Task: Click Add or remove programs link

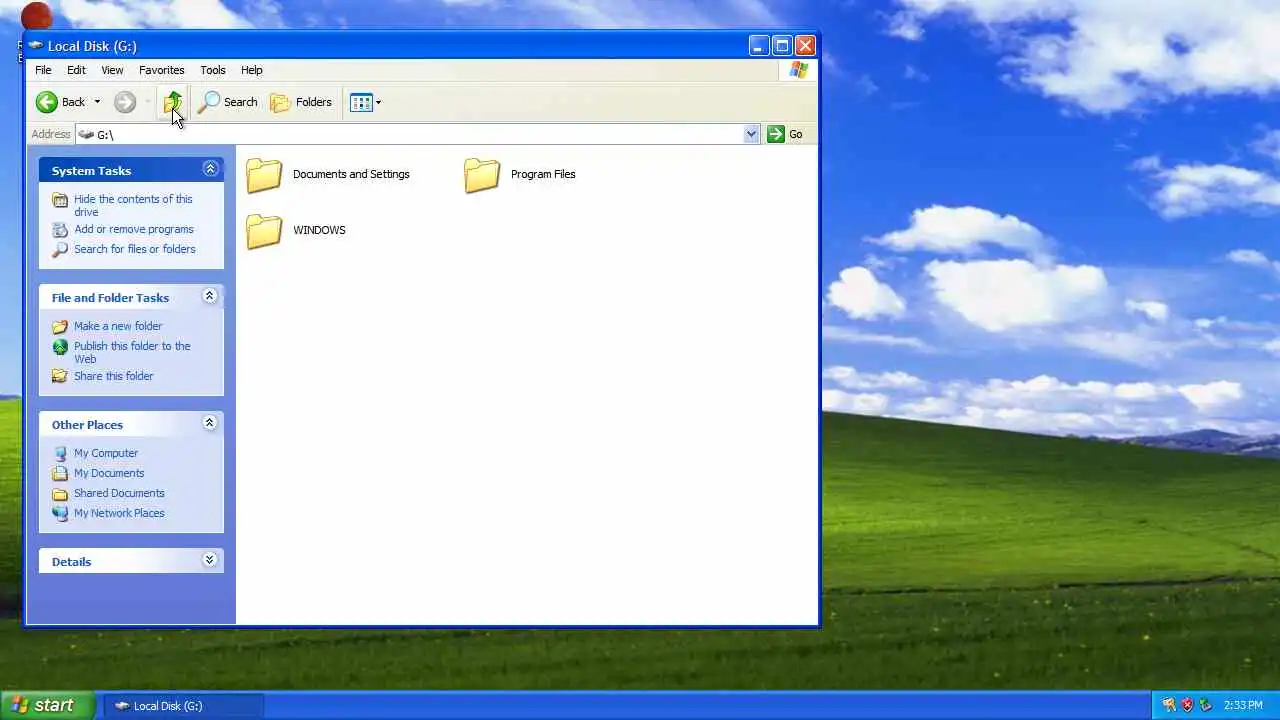Action: [134, 229]
